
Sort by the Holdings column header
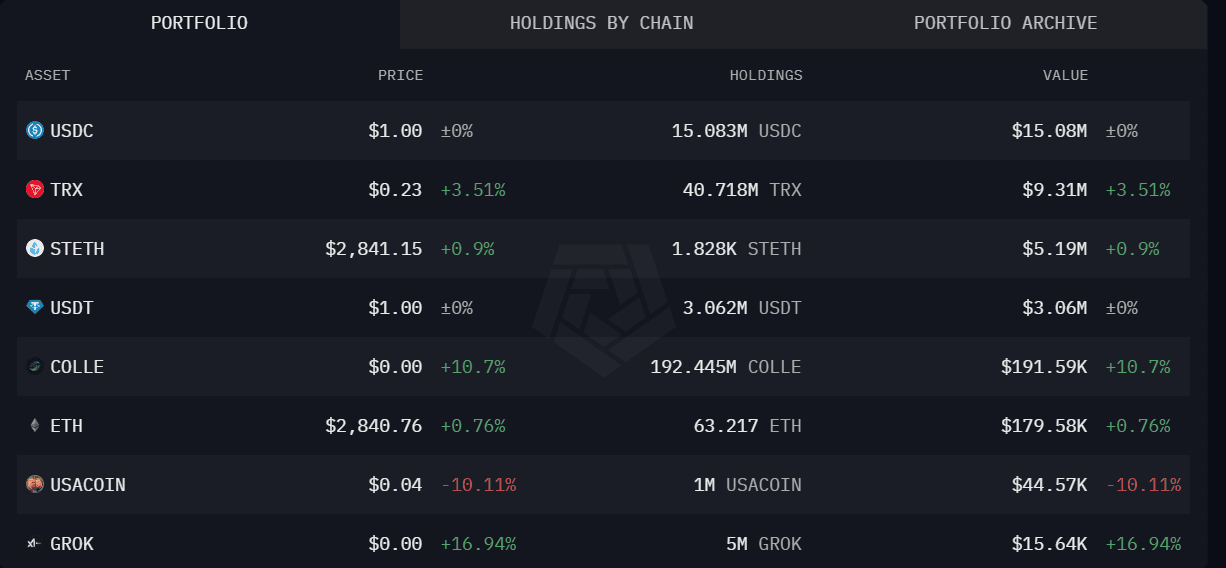(x=765, y=75)
